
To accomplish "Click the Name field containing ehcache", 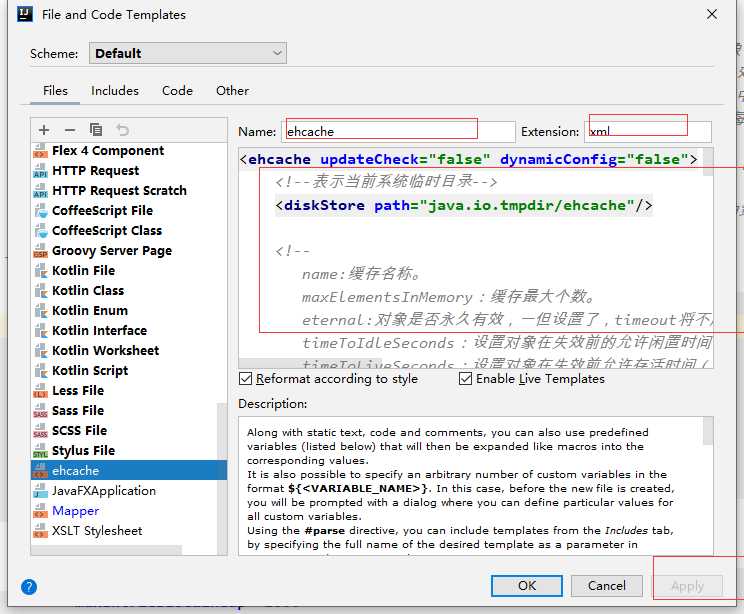I will click(x=399, y=131).
